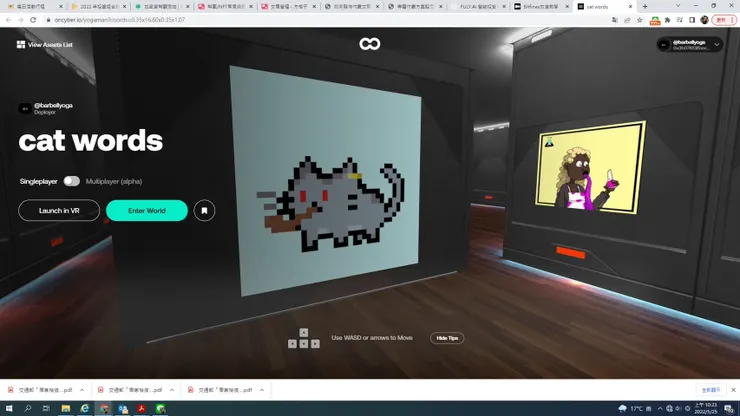This screenshot has height=416, width=740.
Task: Show all downloads link in the download bar
Action: 711,390
